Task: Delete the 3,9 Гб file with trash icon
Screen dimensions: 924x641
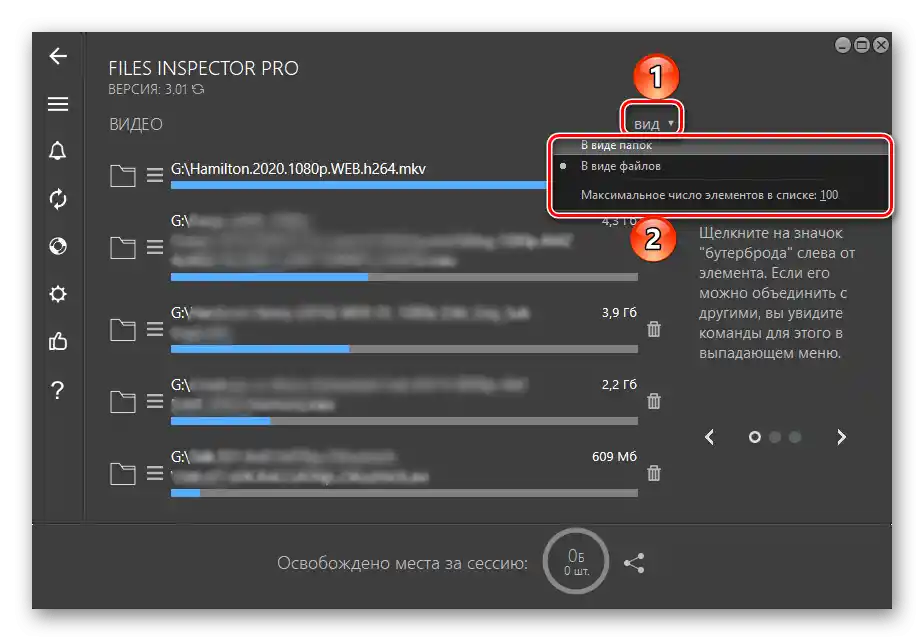Action: tap(654, 329)
